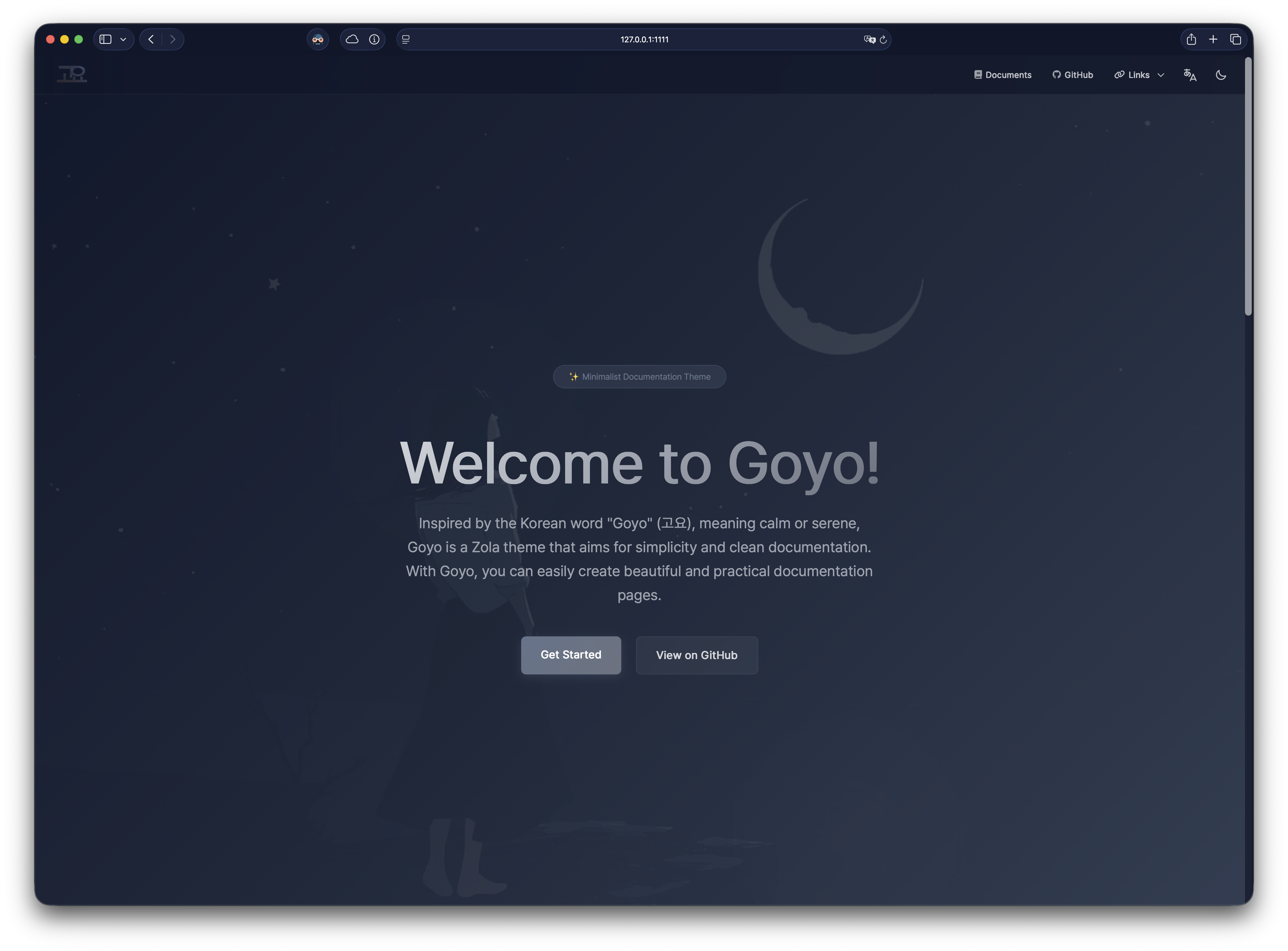Click the info circle icon in toolbar
The width and height of the screenshot is (1288, 951).
tap(374, 39)
